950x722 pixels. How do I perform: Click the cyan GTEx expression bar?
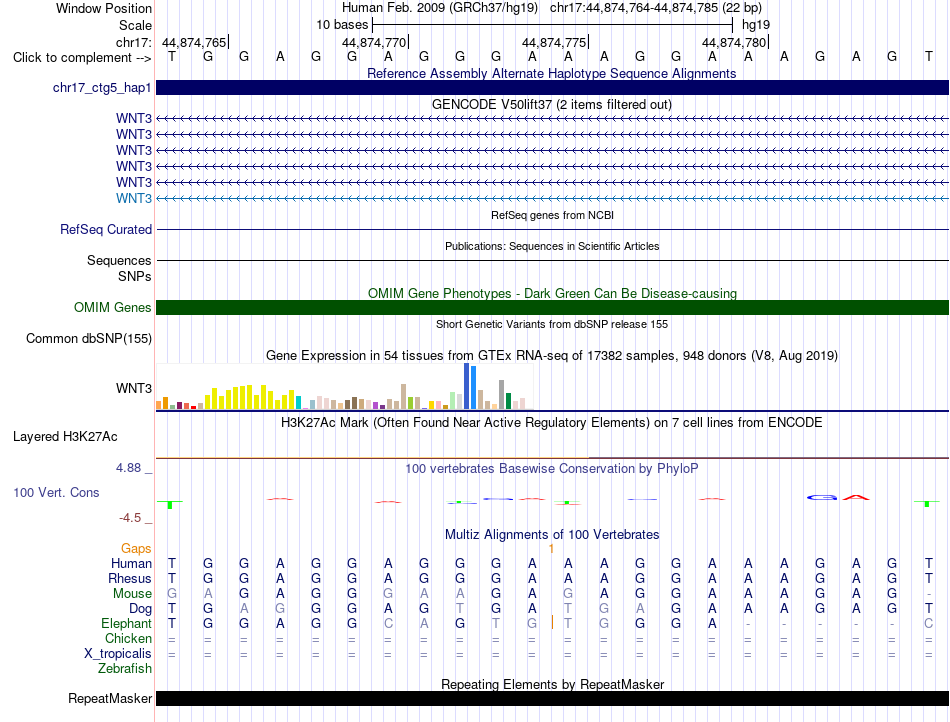click(x=298, y=403)
